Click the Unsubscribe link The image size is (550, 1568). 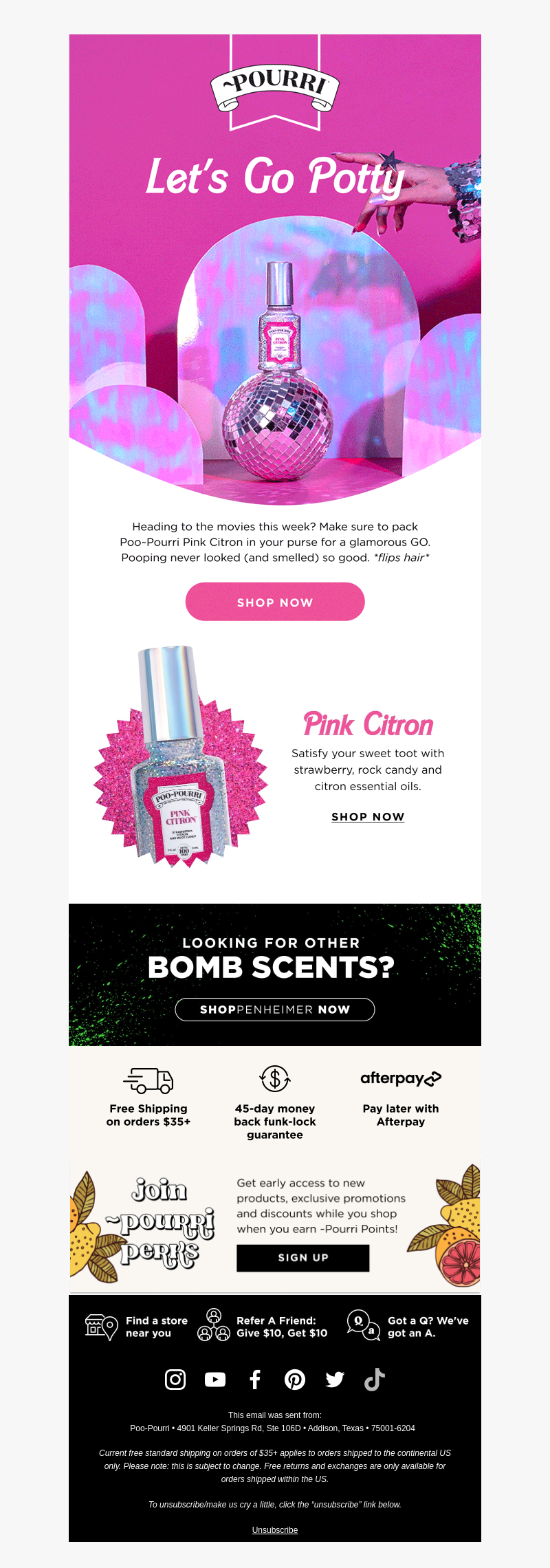275,1530
